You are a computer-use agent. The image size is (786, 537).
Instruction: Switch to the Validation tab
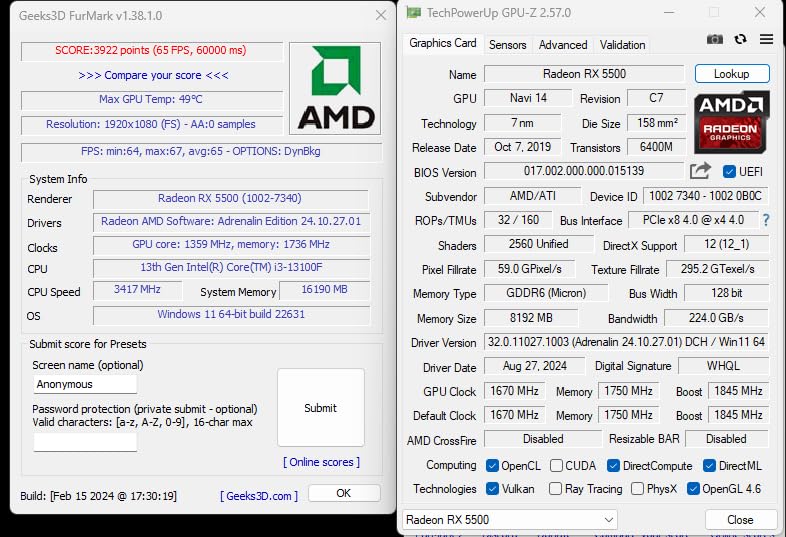pyautogui.click(x=622, y=45)
